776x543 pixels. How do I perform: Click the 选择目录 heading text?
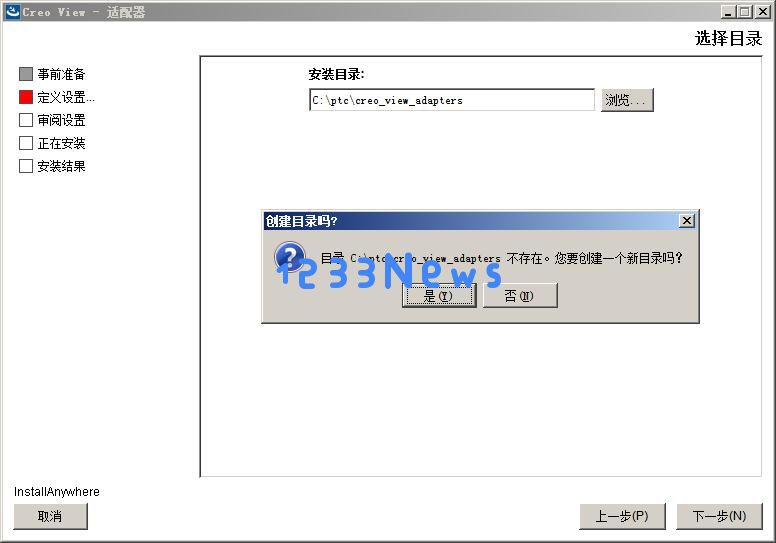click(728, 38)
